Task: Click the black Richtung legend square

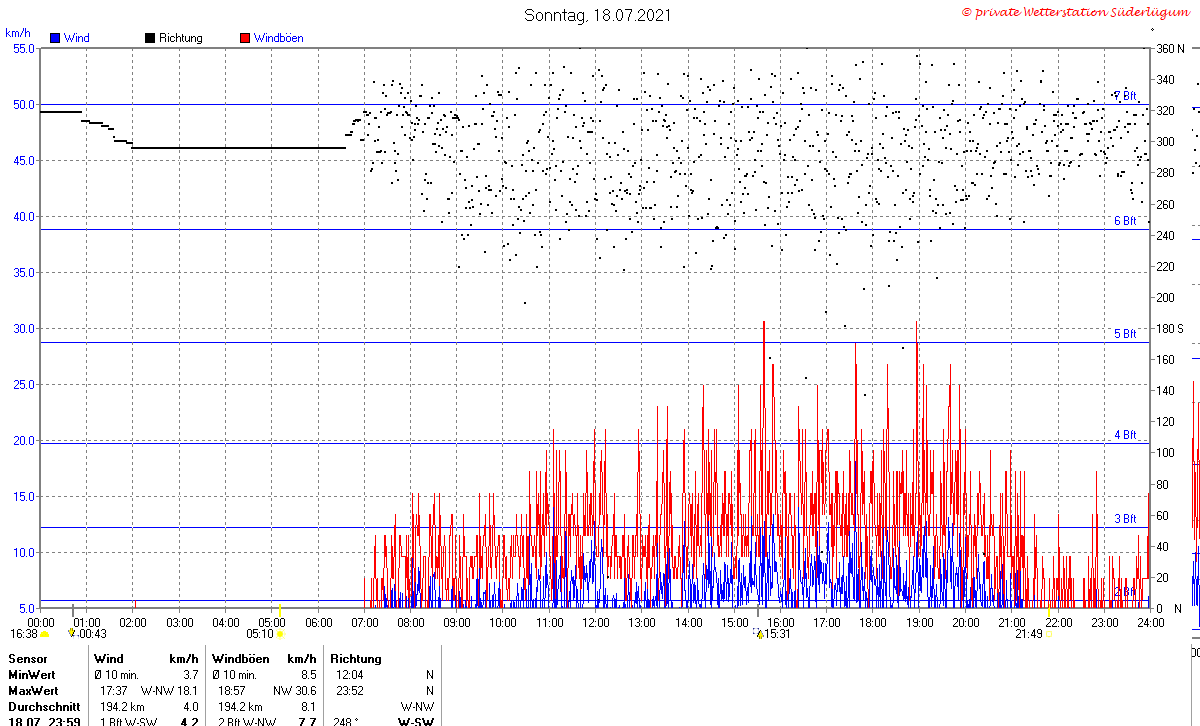Action: pos(150,38)
